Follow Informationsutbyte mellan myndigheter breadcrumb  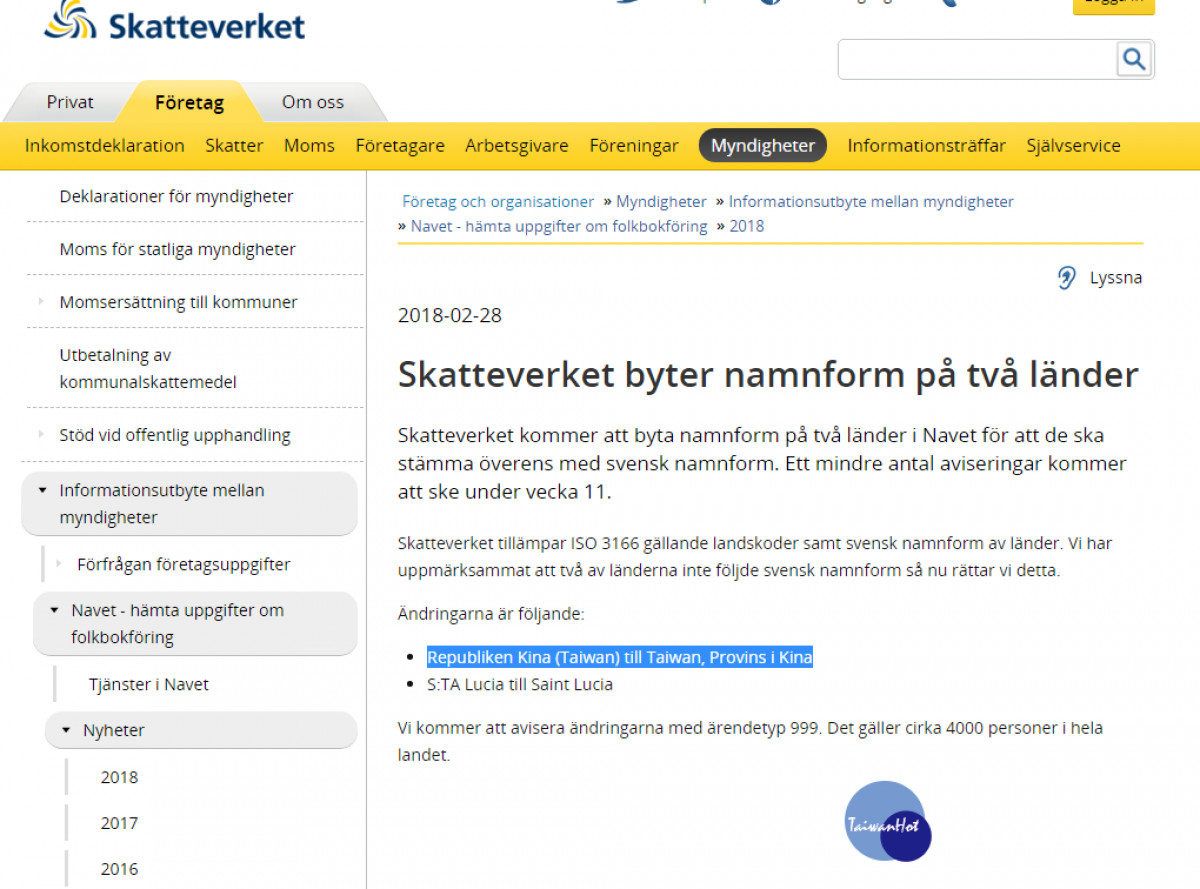(871, 202)
